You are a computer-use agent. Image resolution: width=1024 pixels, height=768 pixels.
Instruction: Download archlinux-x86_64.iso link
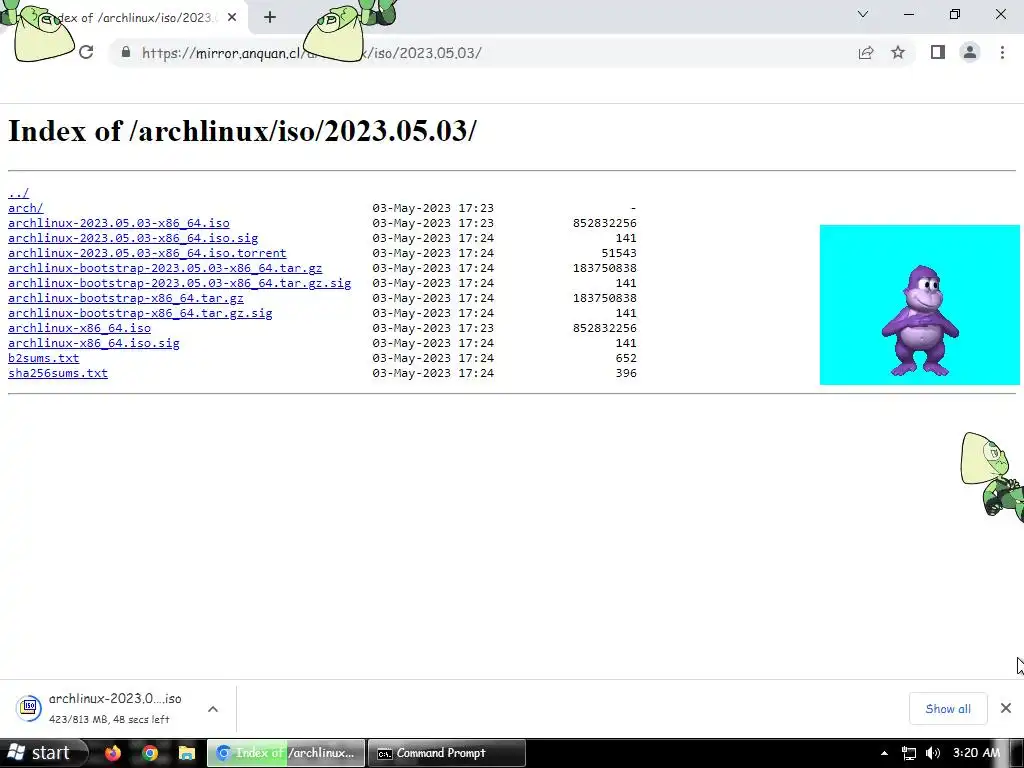click(x=80, y=328)
